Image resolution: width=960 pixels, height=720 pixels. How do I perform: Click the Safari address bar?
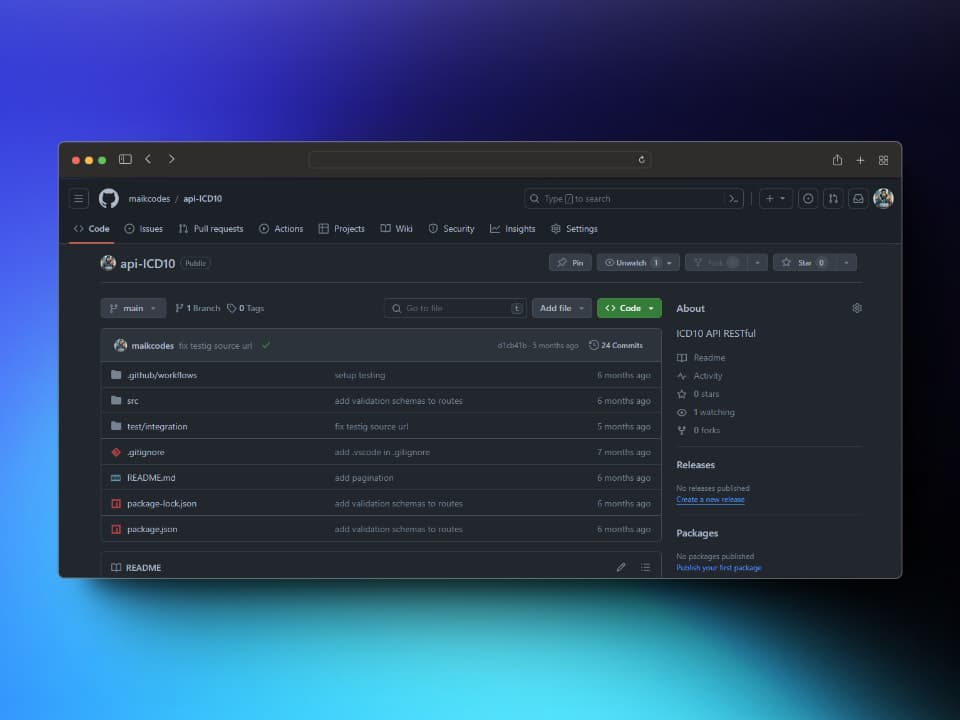pyautogui.click(x=480, y=160)
